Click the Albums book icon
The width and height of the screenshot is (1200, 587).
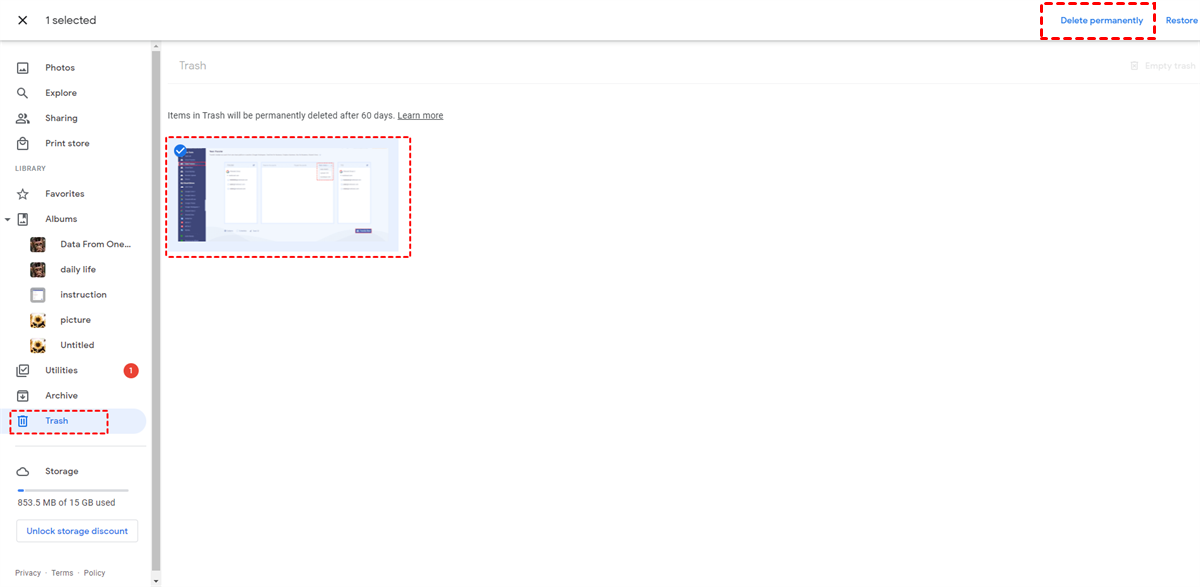pyautogui.click(x=23, y=219)
